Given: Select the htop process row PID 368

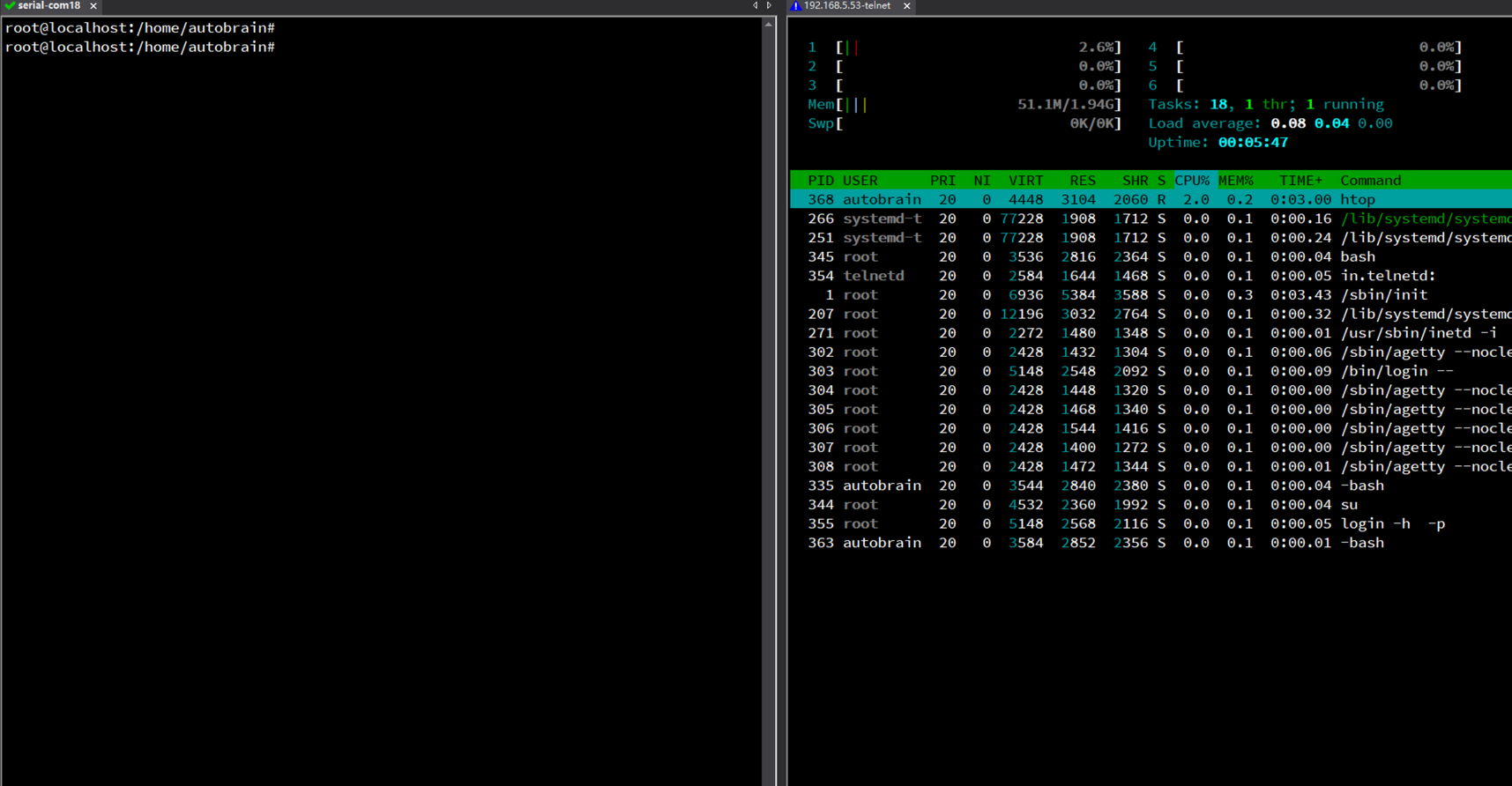Looking at the screenshot, I should (1151, 200).
